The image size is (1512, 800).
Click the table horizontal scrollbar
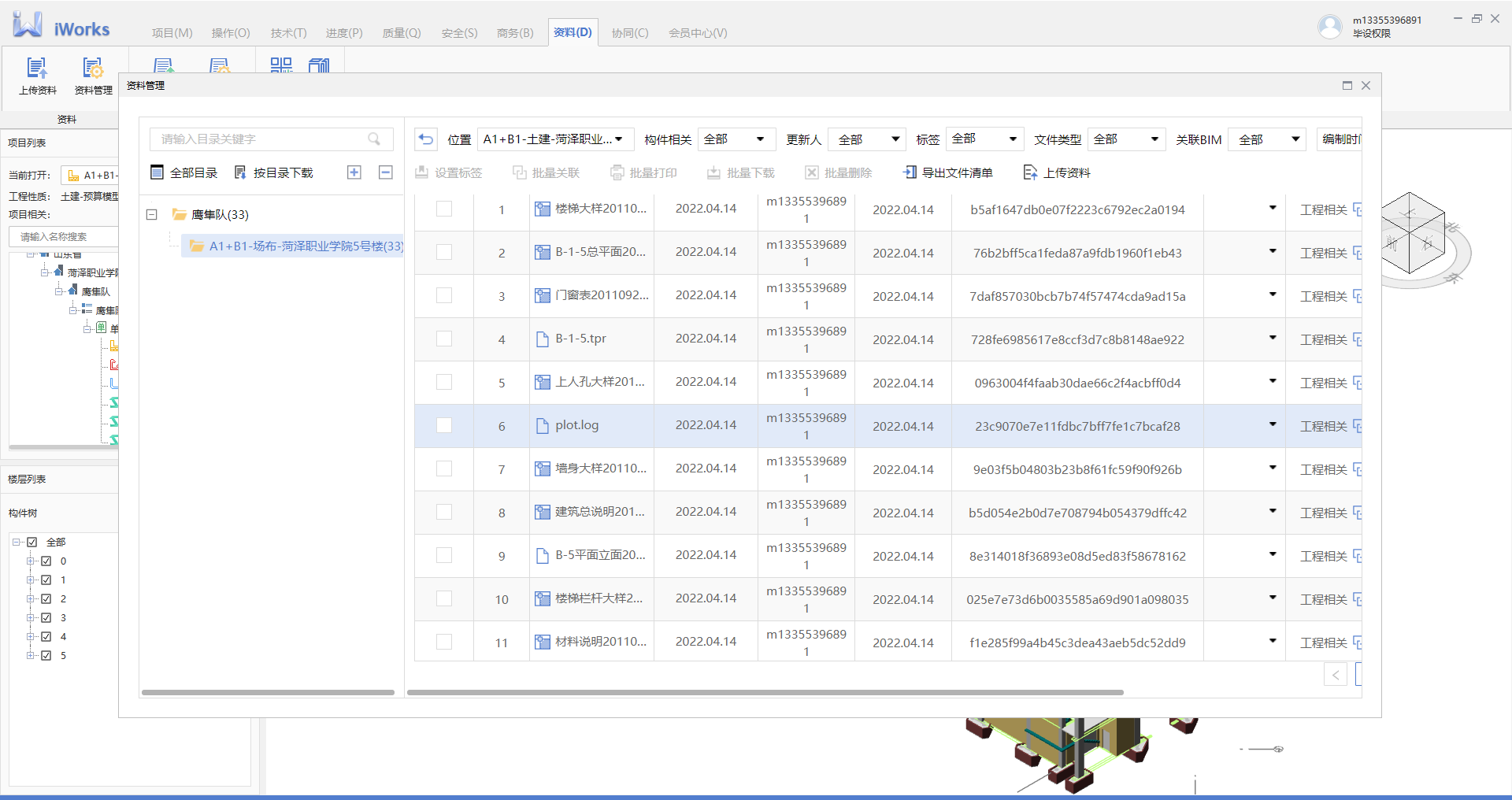point(765,693)
